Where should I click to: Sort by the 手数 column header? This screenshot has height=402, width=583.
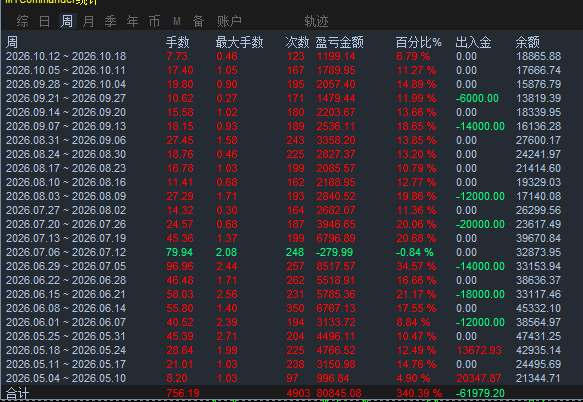pos(177,42)
